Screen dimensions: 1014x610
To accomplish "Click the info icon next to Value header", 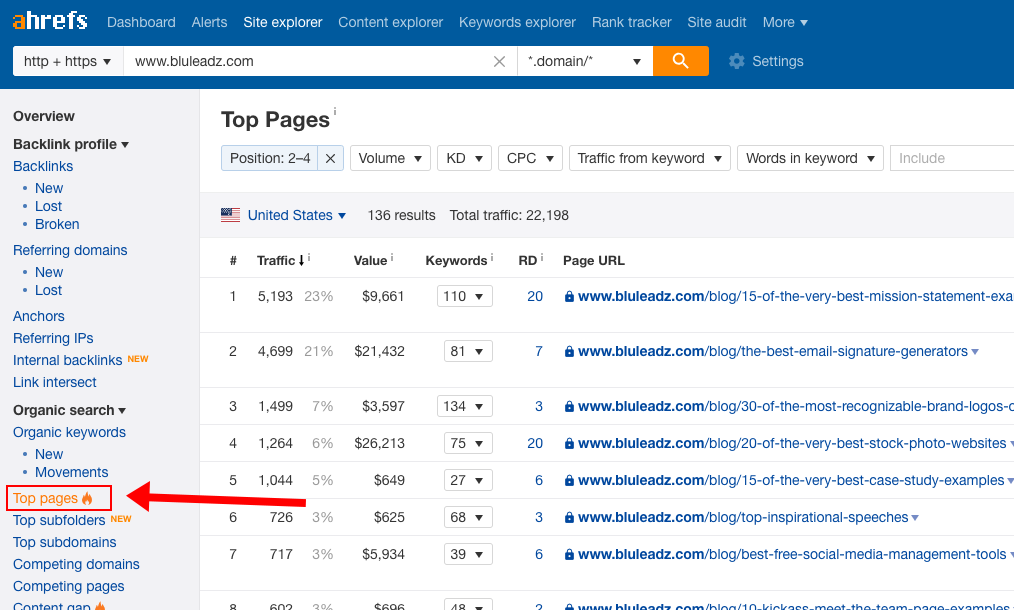I will [392, 257].
